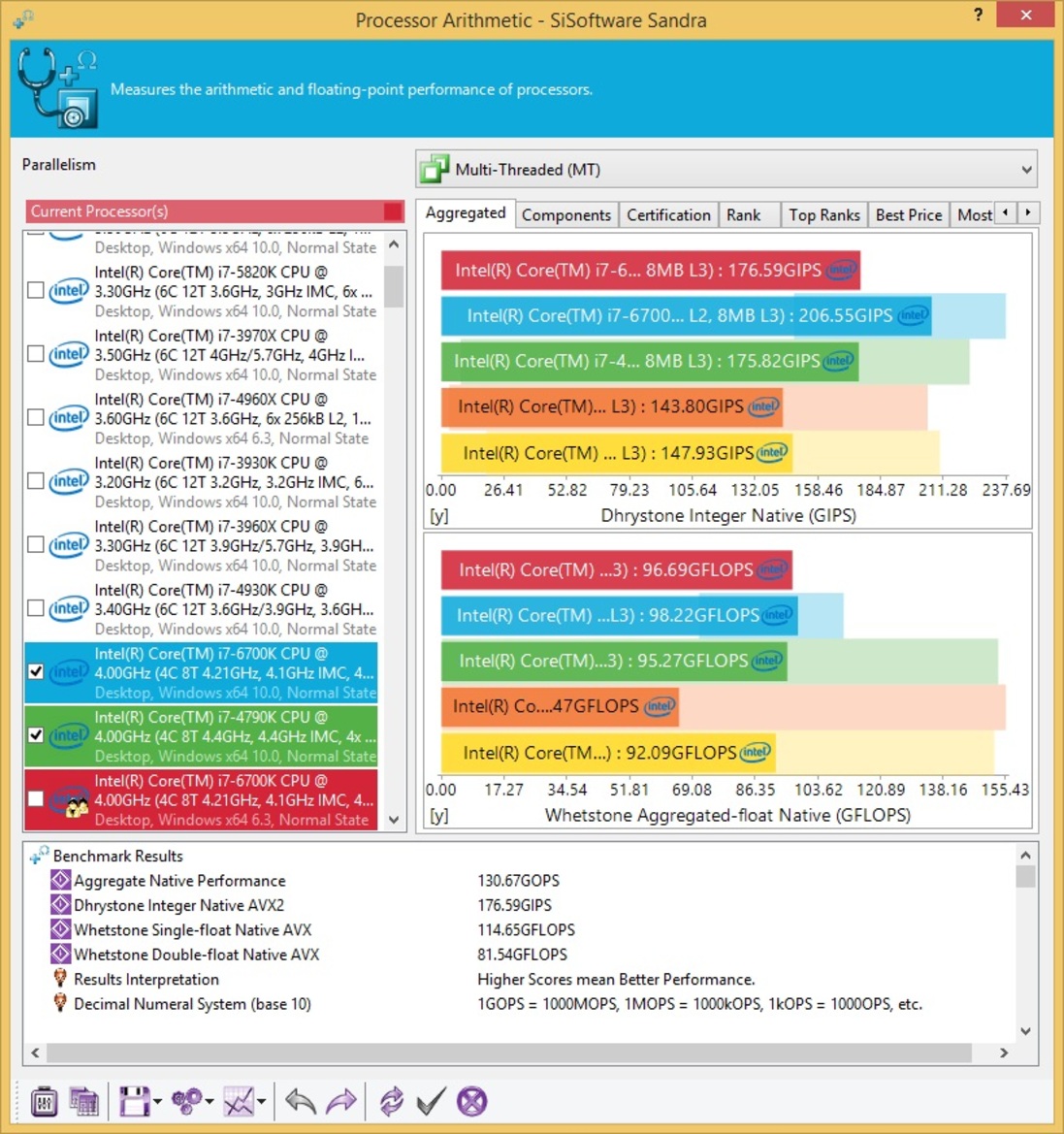Go back with the left curved arrow icon

click(x=300, y=1101)
